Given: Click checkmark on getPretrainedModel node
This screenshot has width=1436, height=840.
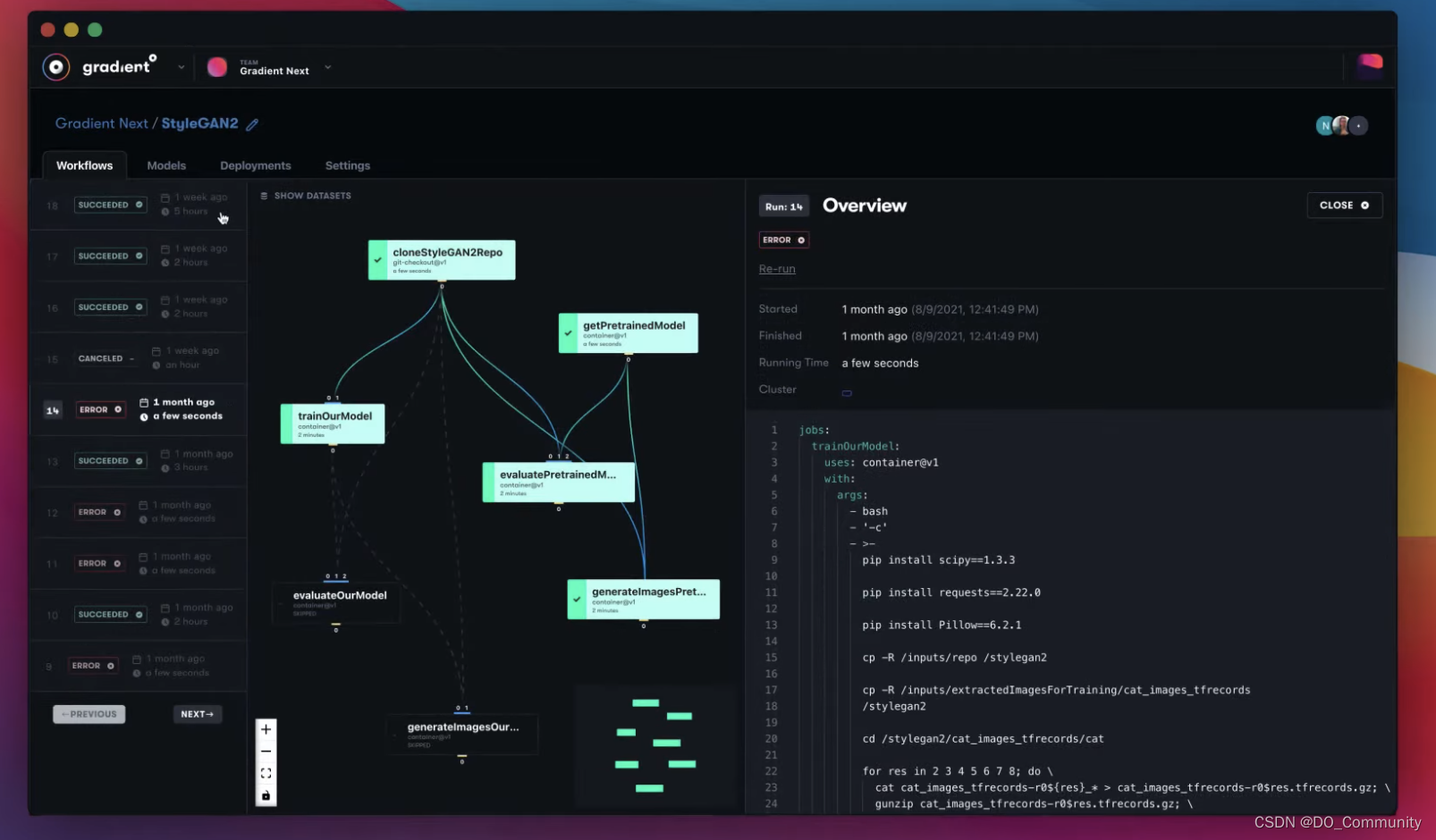Looking at the screenshot, I should tap(568, 332).
